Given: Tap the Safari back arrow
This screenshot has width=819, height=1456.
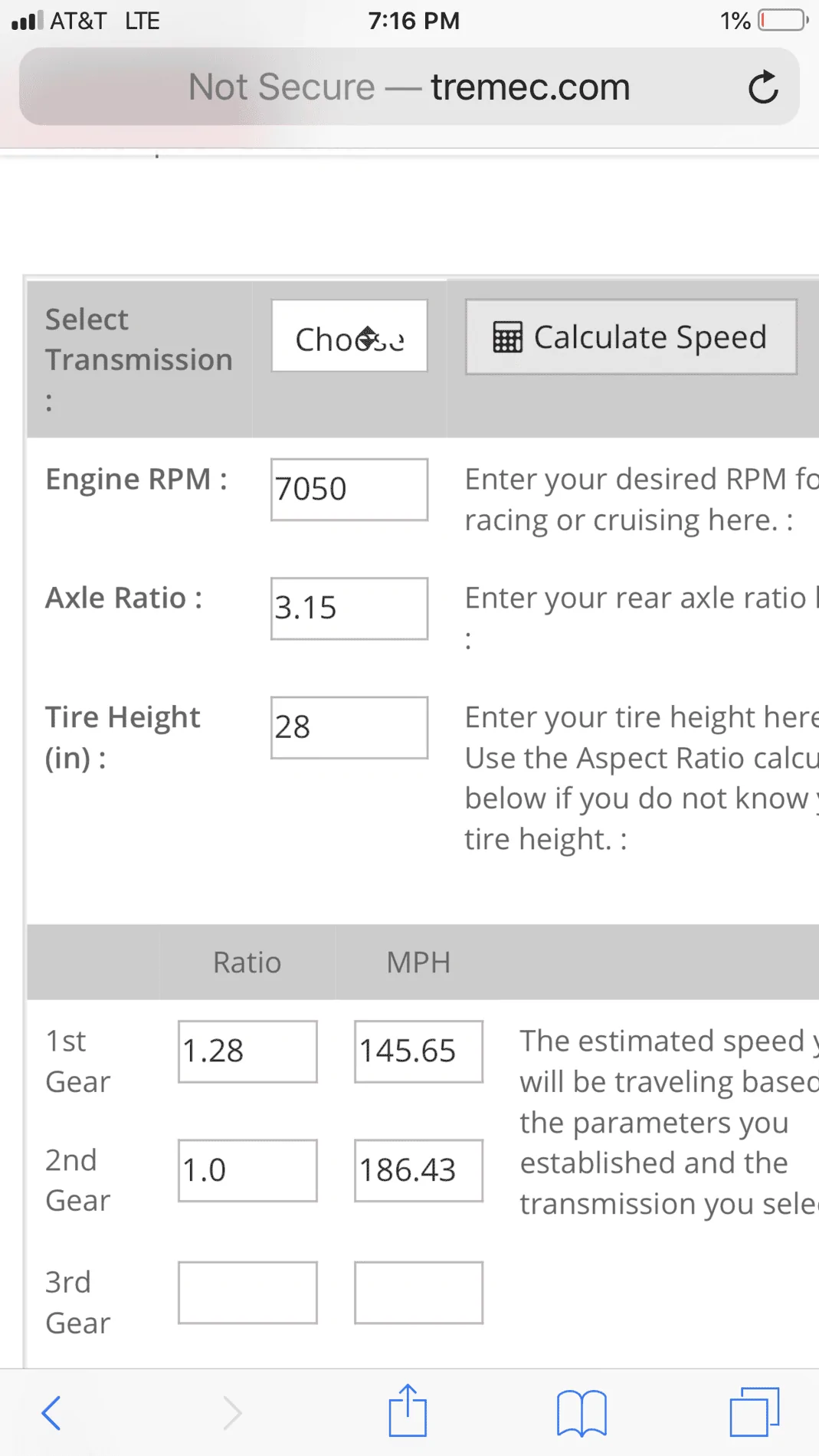Looking at the screenshot, I should (x=51, y=1413).
